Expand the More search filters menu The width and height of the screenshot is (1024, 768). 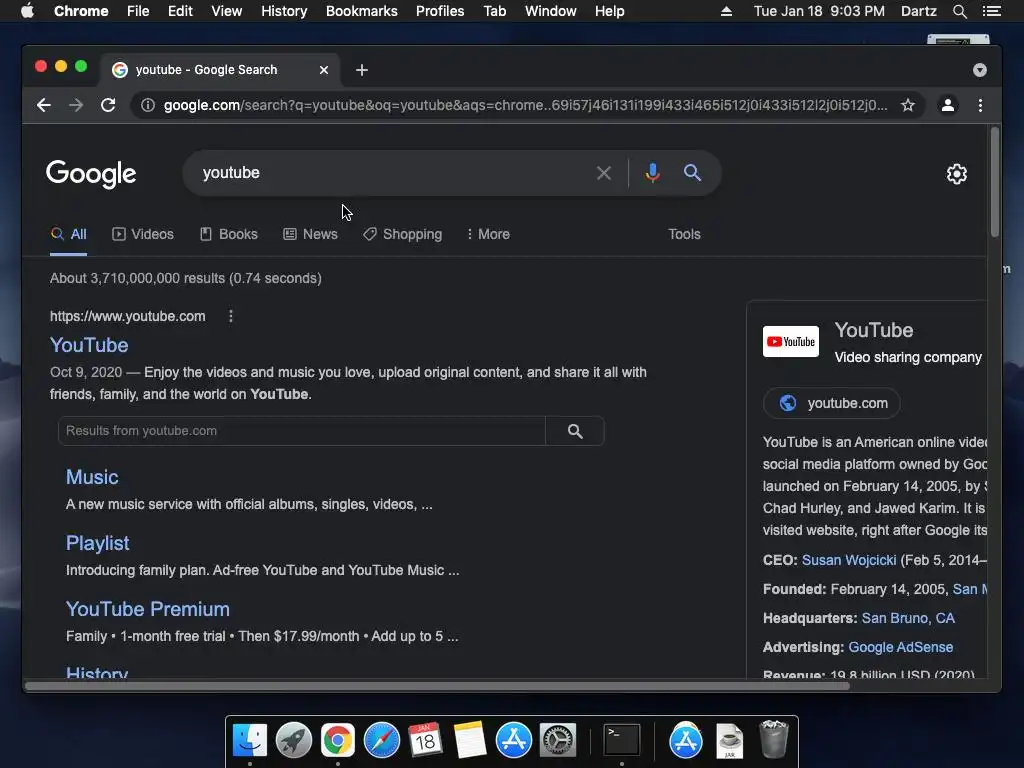click(488, 234)
